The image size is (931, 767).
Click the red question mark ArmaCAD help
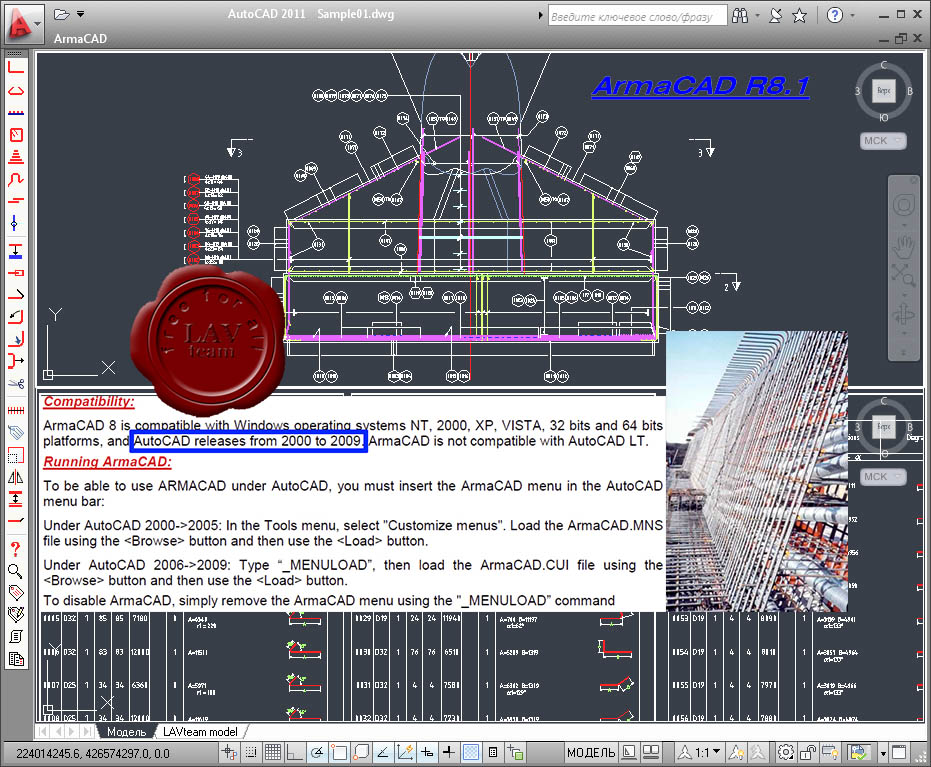[x=16, y=549]
